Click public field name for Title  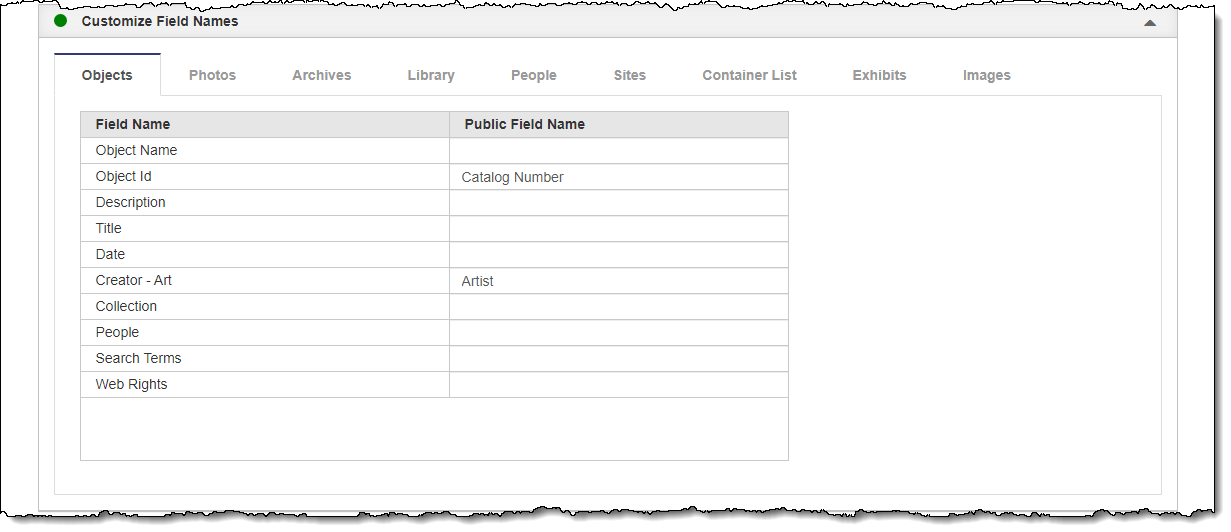(x=618, y=229)
